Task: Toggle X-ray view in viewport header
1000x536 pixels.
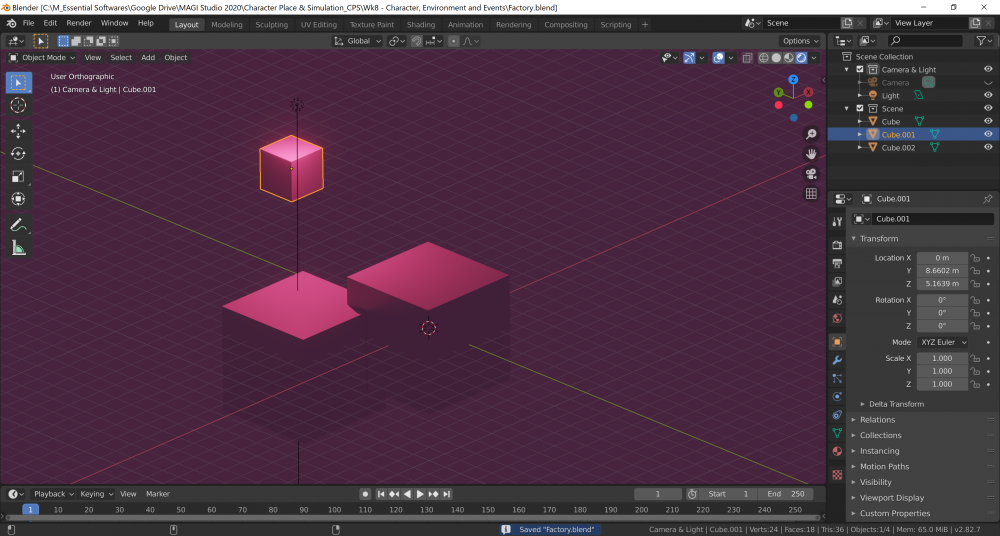Action: coord(747,57)
